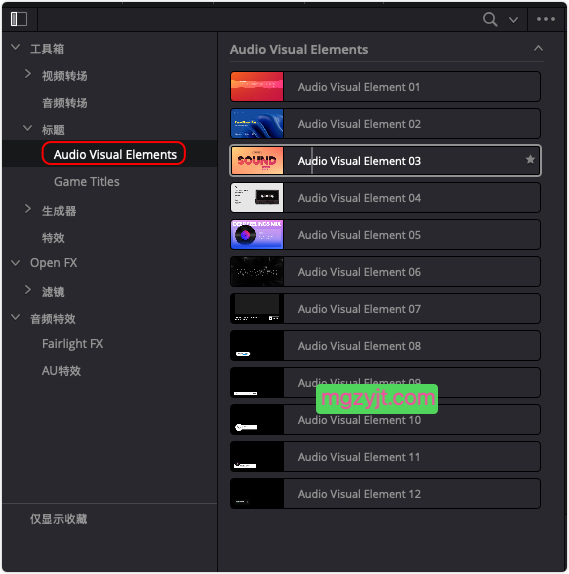Screen dimensions: 569x574
Task: Select Game Titles in sidebar
Action: pyautogui.click(x=87, y=182)
